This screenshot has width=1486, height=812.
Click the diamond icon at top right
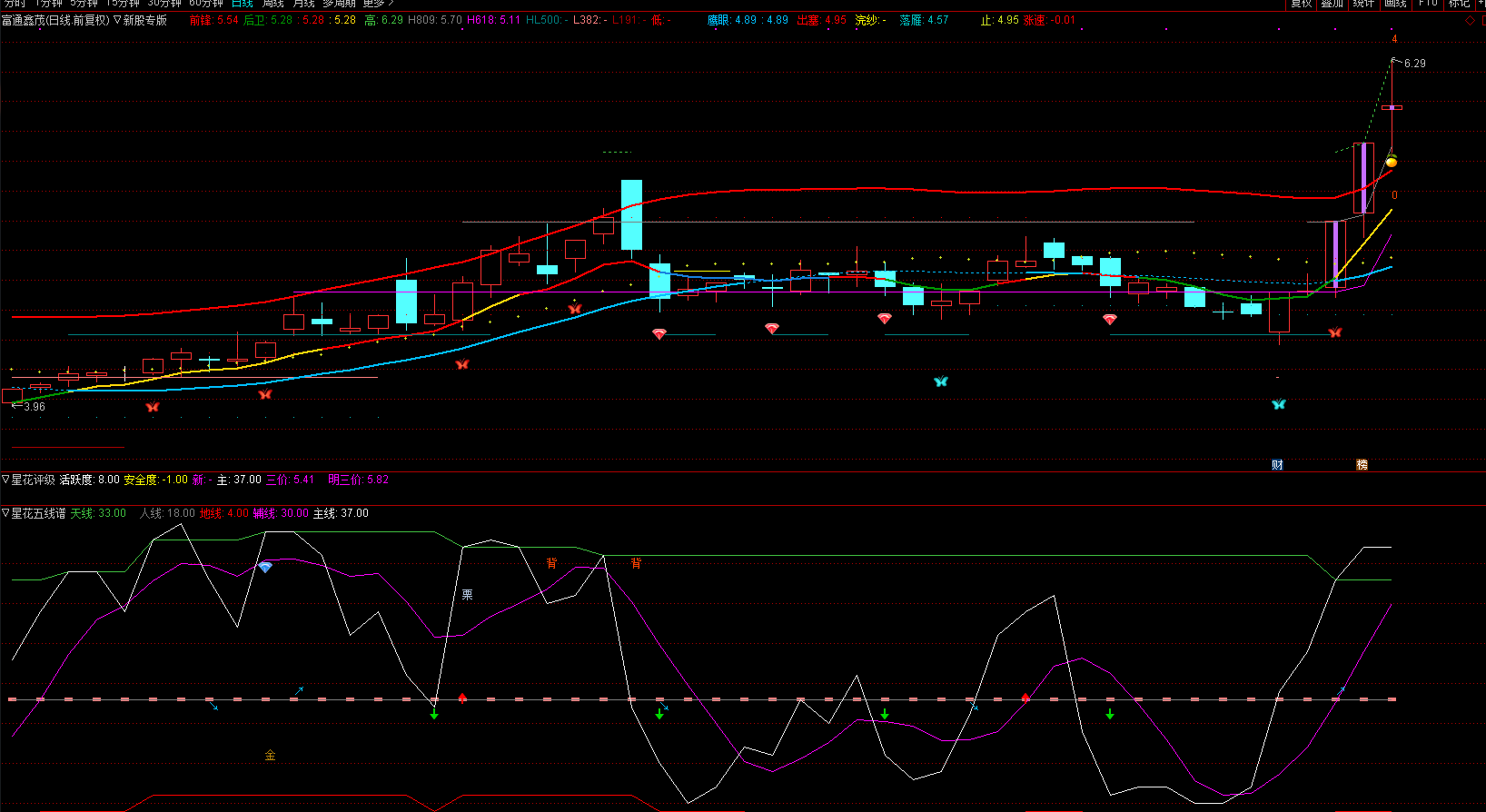(x=1470, y=20)
